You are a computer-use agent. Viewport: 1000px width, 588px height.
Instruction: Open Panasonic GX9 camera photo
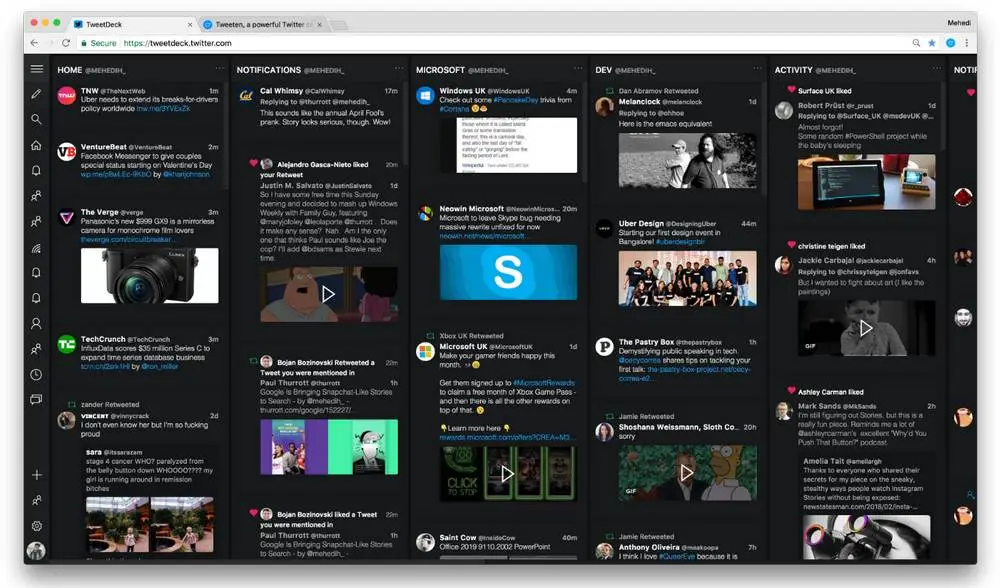click(149, 276)
